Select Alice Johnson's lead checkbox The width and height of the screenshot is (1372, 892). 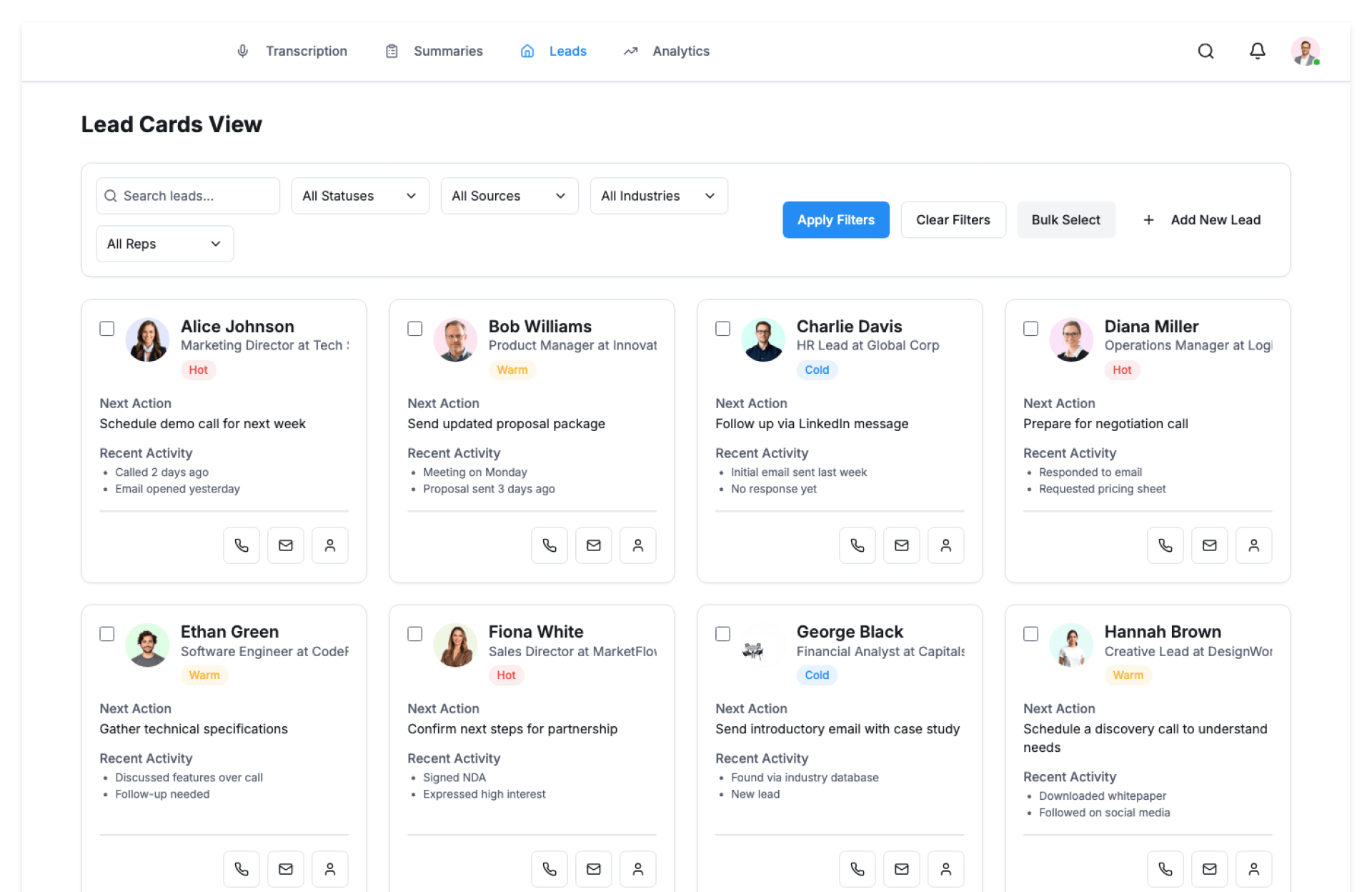(x=107, y=329)
